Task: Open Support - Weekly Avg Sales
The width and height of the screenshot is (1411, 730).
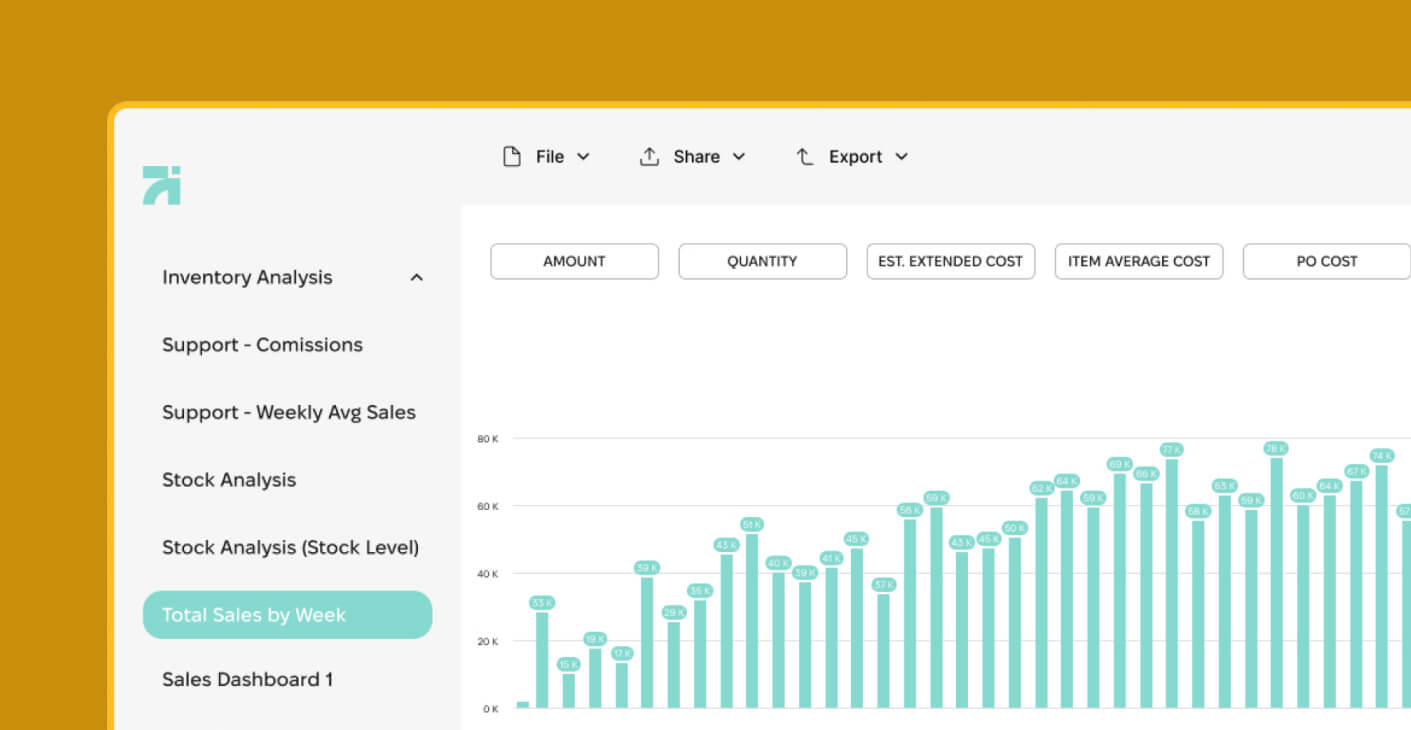Action: pos(288,412)
